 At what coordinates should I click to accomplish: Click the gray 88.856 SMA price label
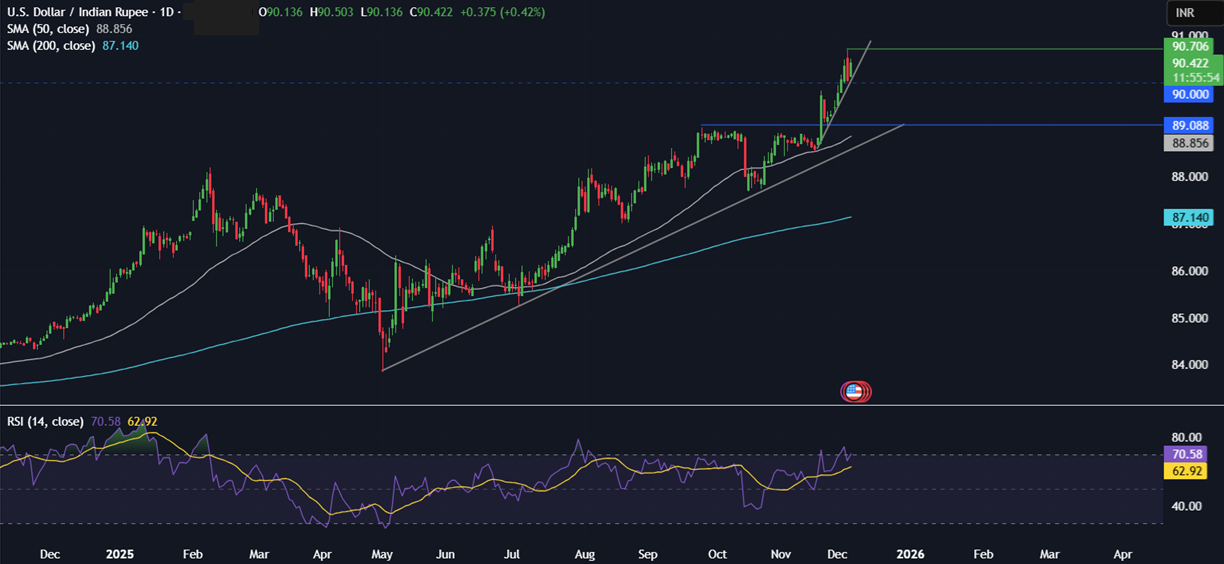click(x=1190, y=143)
